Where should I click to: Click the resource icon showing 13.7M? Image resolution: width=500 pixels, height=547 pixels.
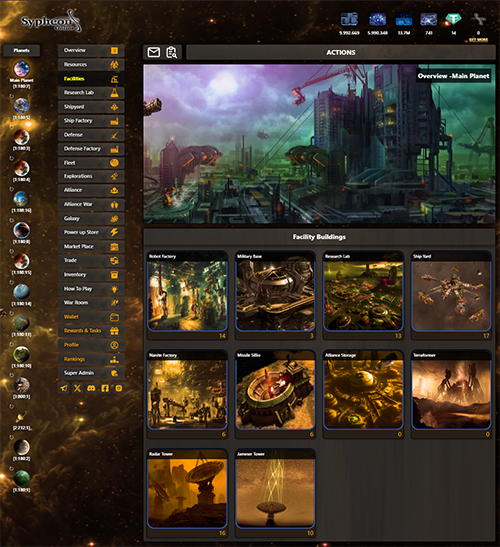tap(404, 20)
